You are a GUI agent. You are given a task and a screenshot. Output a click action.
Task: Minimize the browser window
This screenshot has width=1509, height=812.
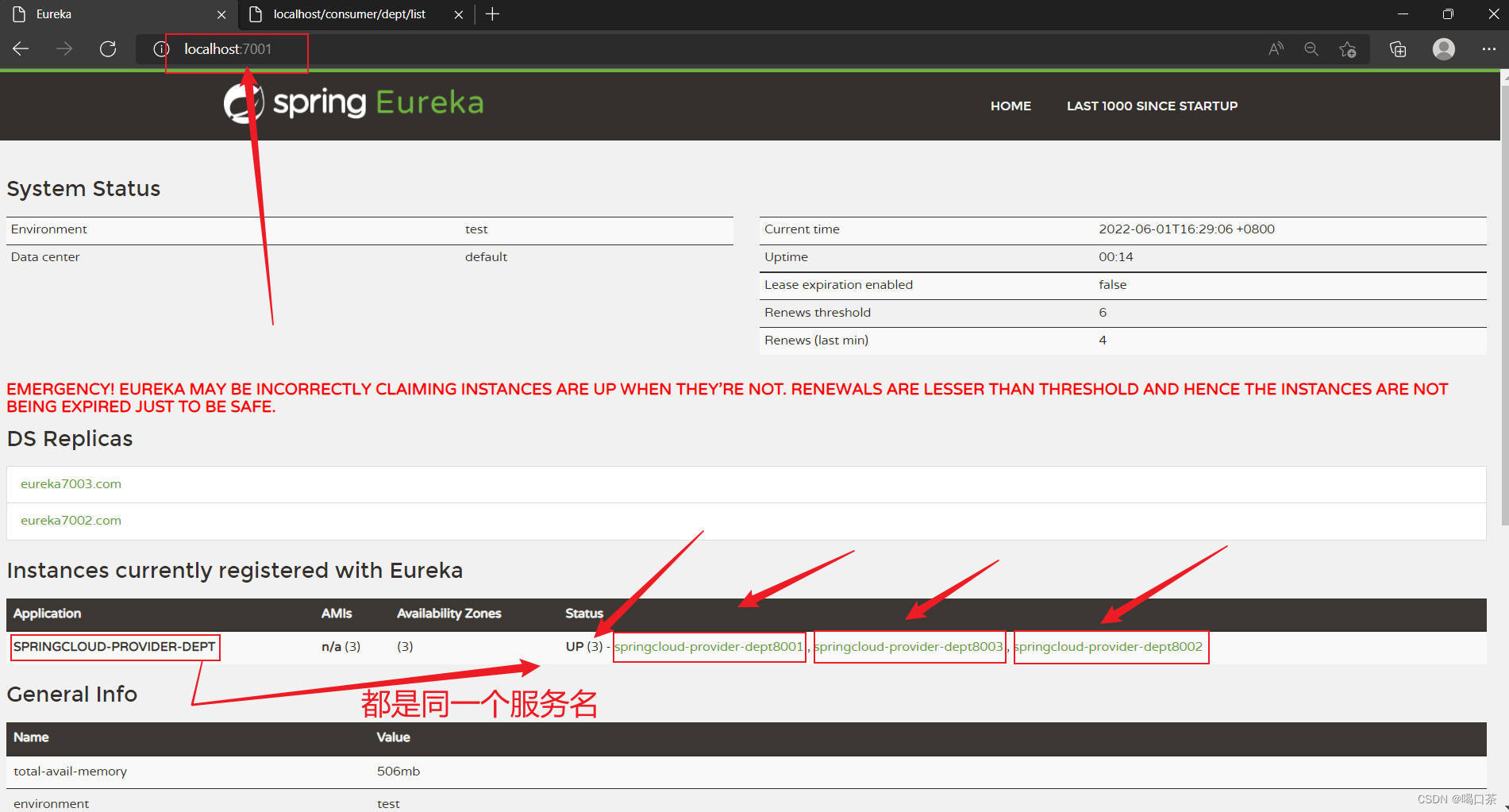point(1403,14)
